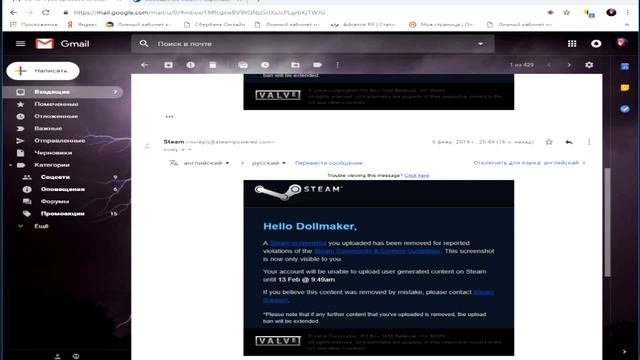The width and height of the screenshot is (640, 360).
Task: Snooze this conversation
Action: click(265, 65)
